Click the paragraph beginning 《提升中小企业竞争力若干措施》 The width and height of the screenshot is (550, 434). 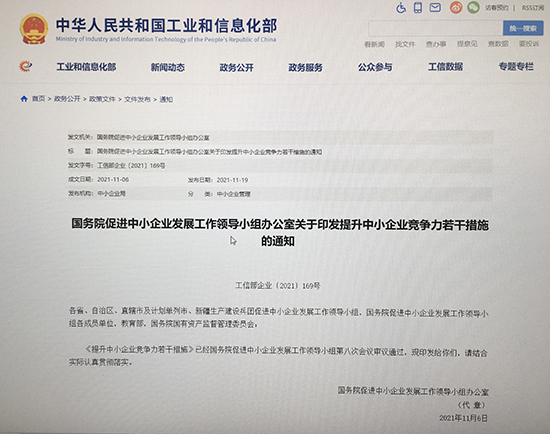pos(279,356)
